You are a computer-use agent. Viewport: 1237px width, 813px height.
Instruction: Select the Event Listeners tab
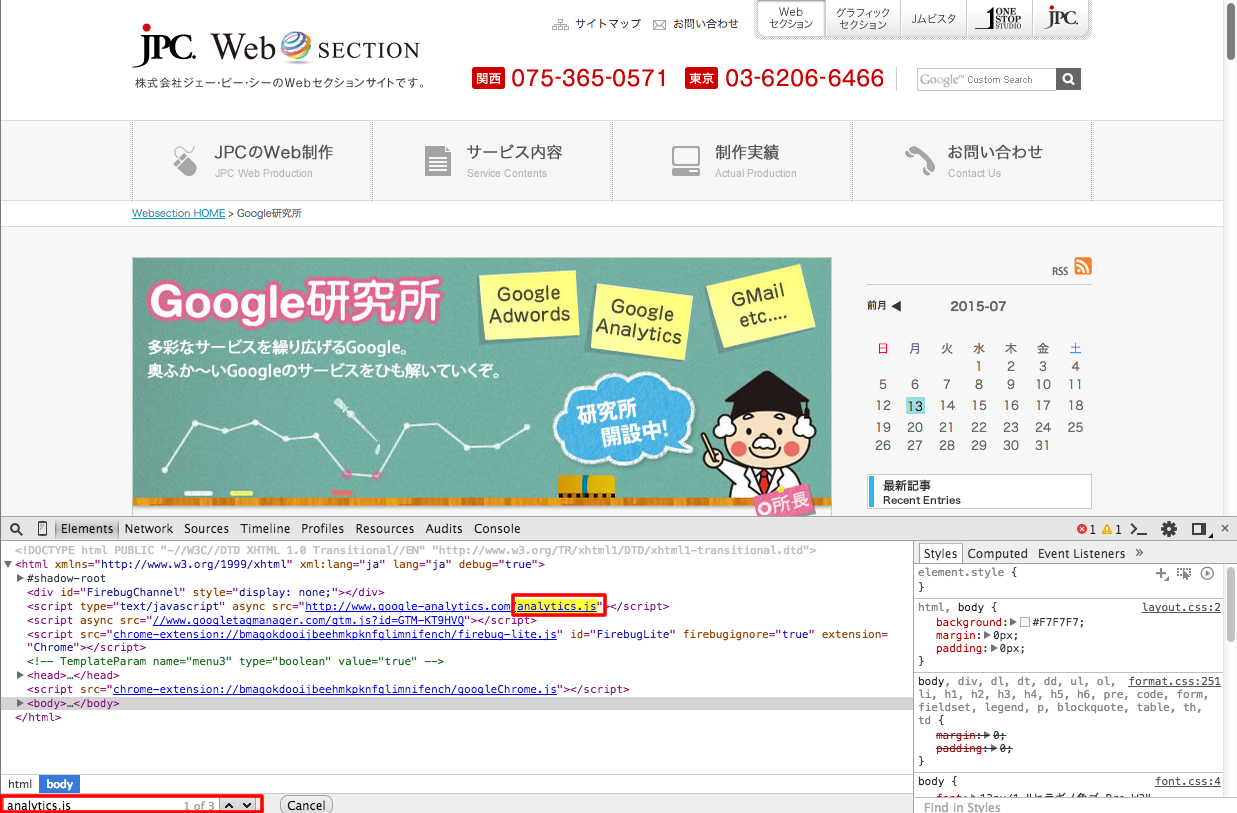coord(1081,554)
